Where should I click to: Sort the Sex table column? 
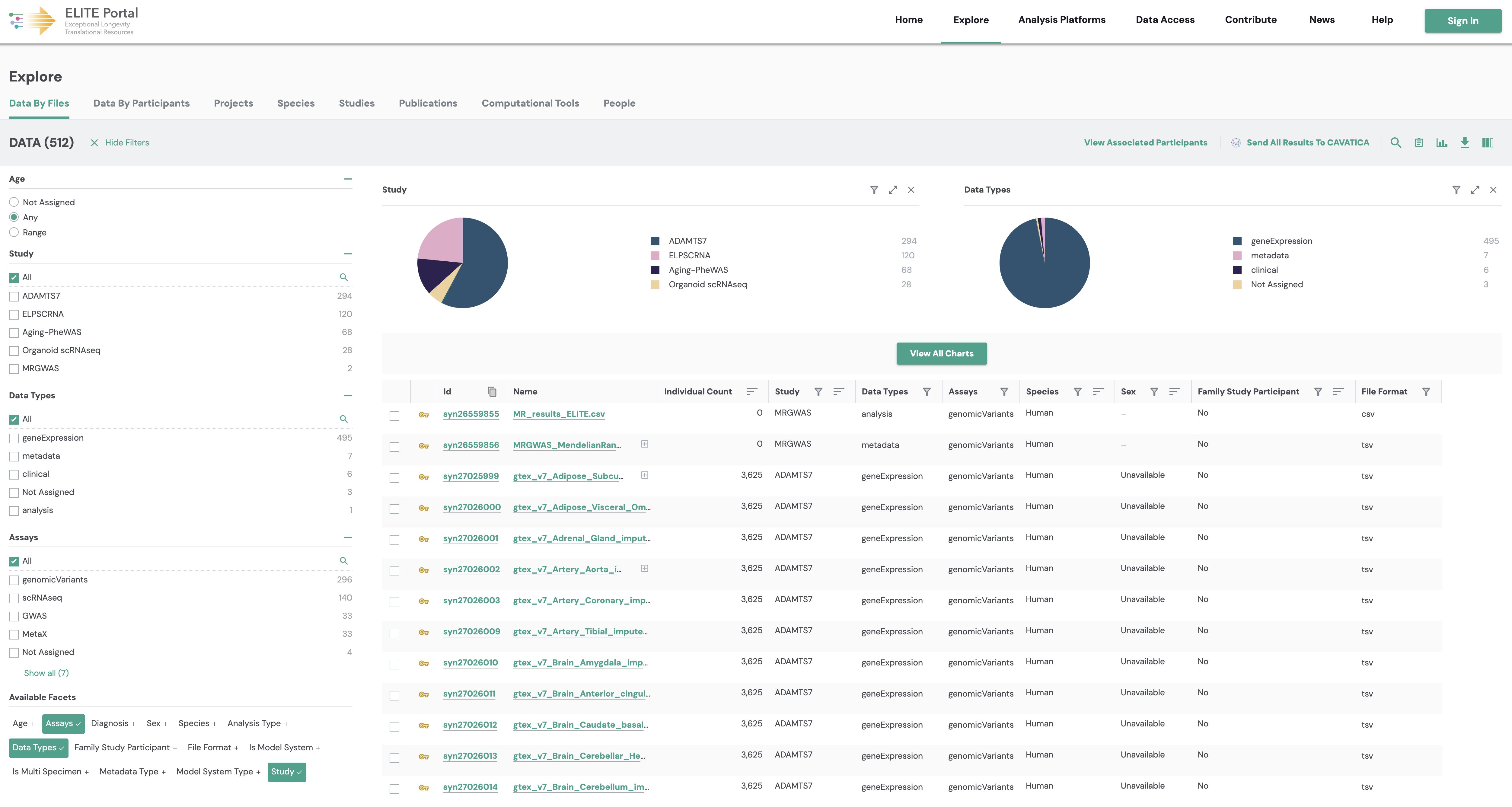coord(1175,391)
